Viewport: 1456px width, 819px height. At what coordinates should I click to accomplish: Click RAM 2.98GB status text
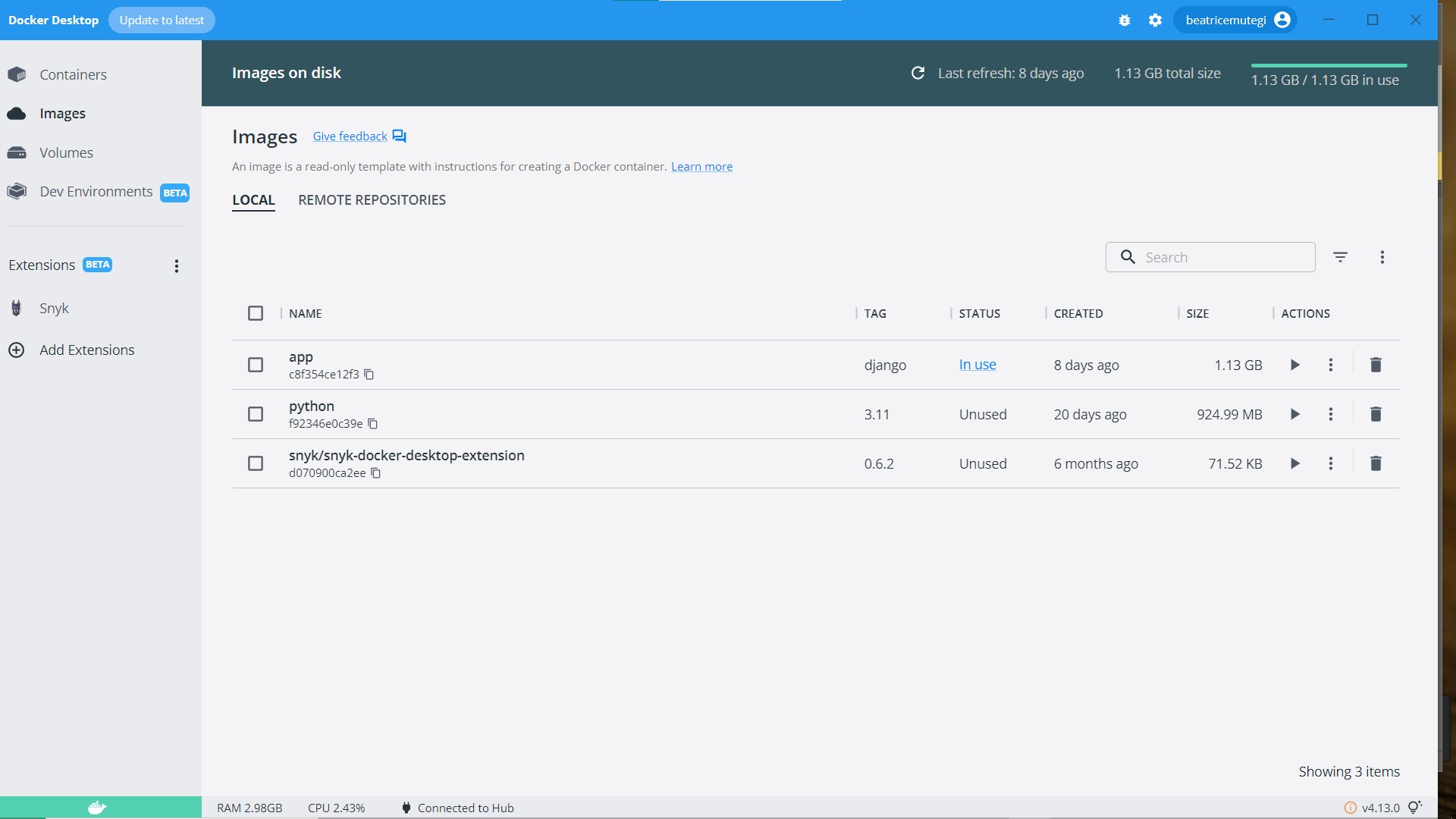pyautogui.click(x=249, y=808)
